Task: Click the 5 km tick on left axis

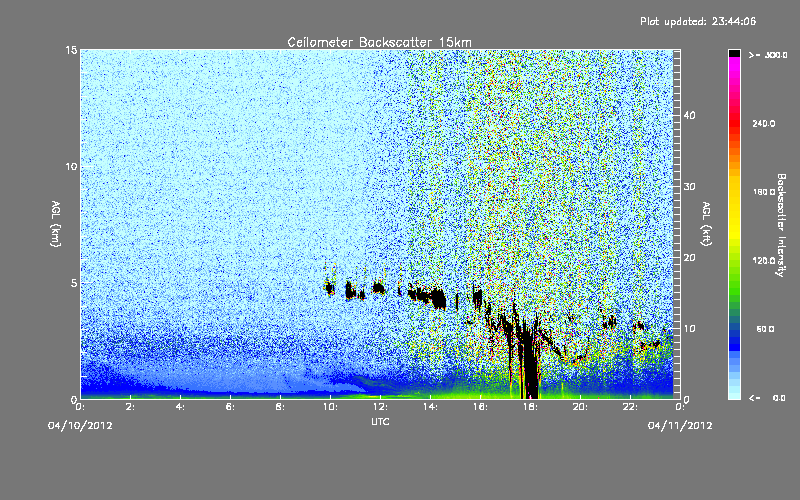Action: point(74,283)
